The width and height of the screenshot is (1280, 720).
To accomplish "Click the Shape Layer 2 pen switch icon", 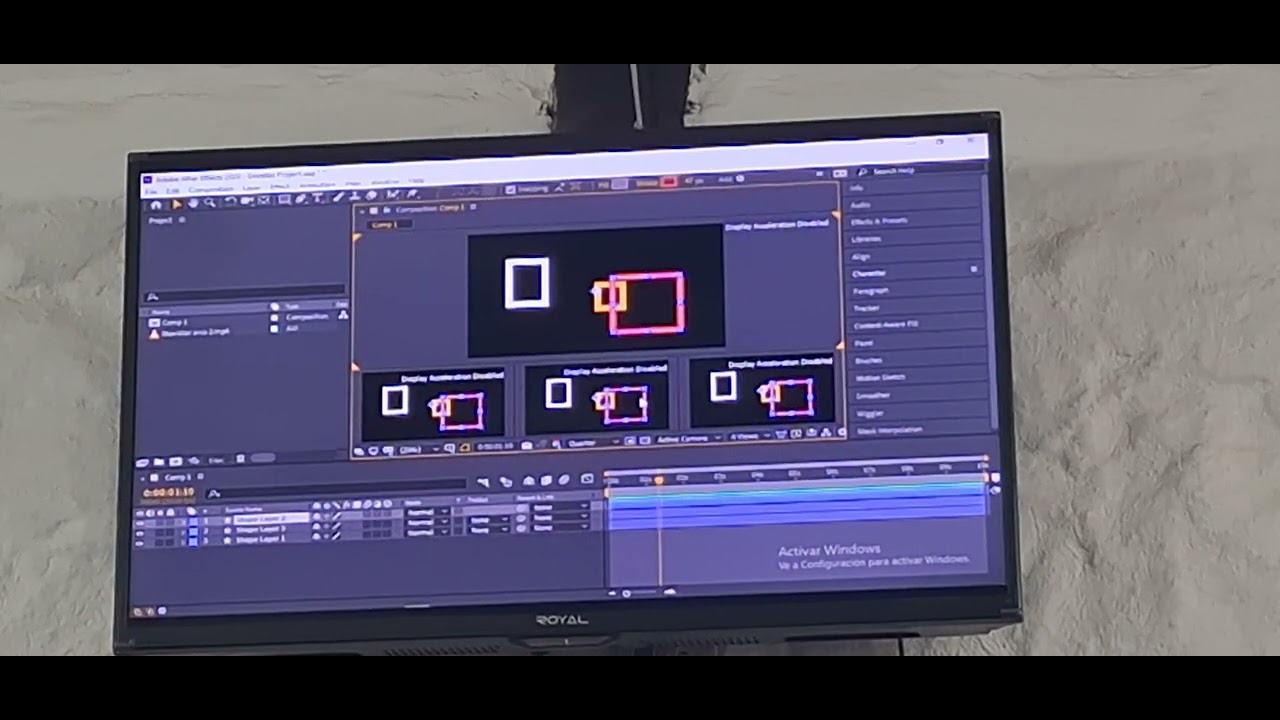I will [x=336, y=517].
